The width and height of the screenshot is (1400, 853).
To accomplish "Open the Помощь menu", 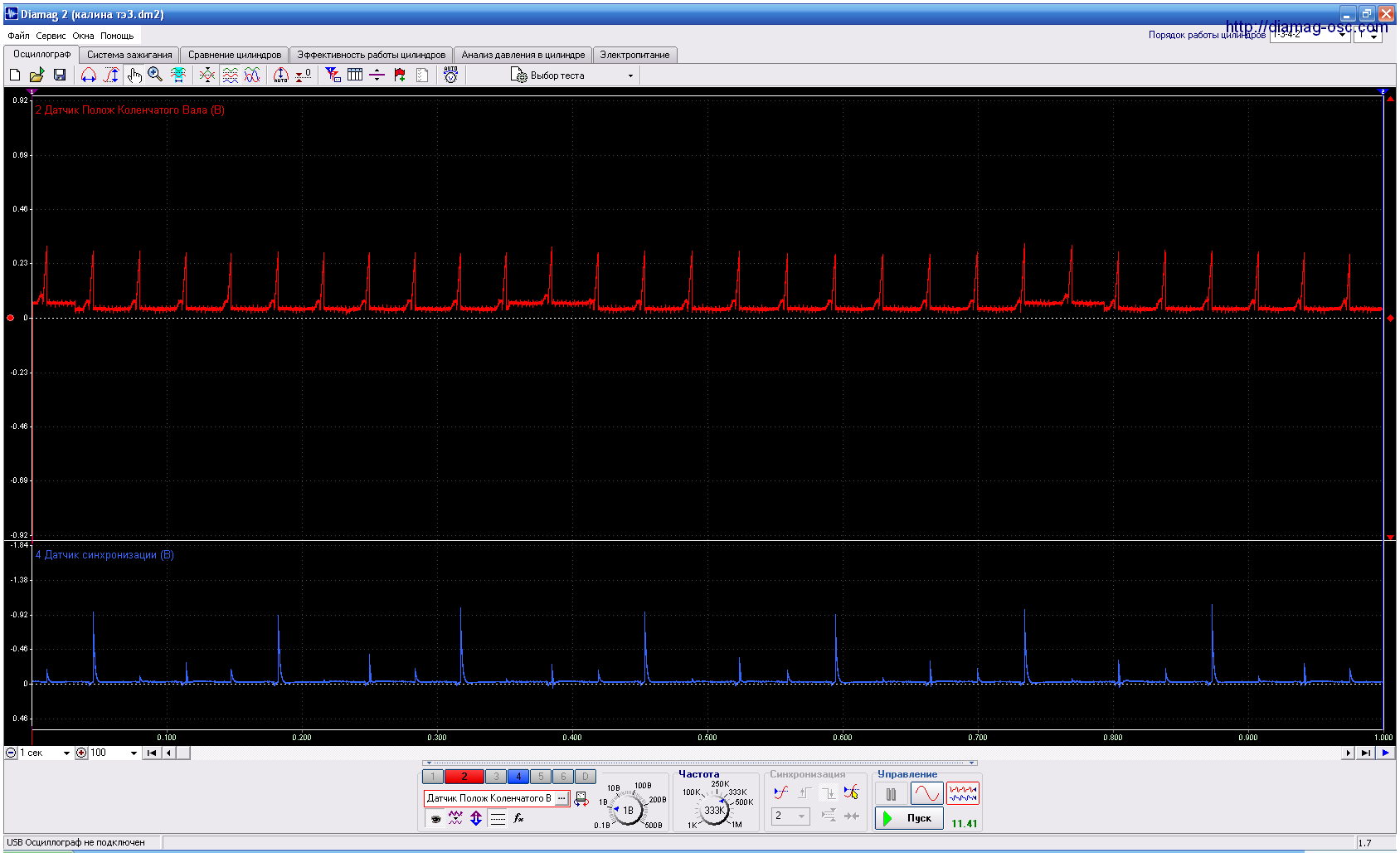I will click(117, 36).
